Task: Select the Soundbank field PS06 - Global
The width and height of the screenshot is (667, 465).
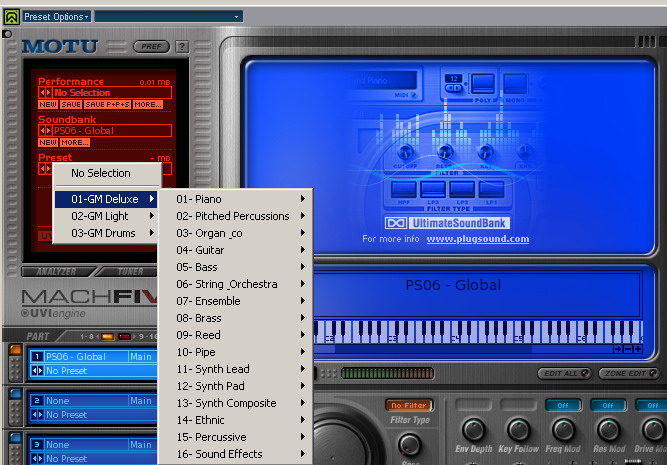Action: pos(111,131)
